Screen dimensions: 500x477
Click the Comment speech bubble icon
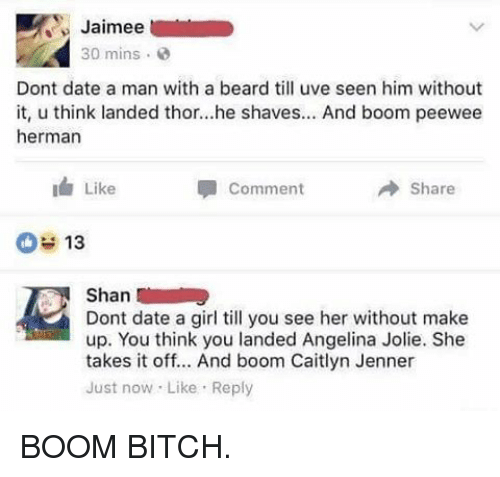(207, 189)
